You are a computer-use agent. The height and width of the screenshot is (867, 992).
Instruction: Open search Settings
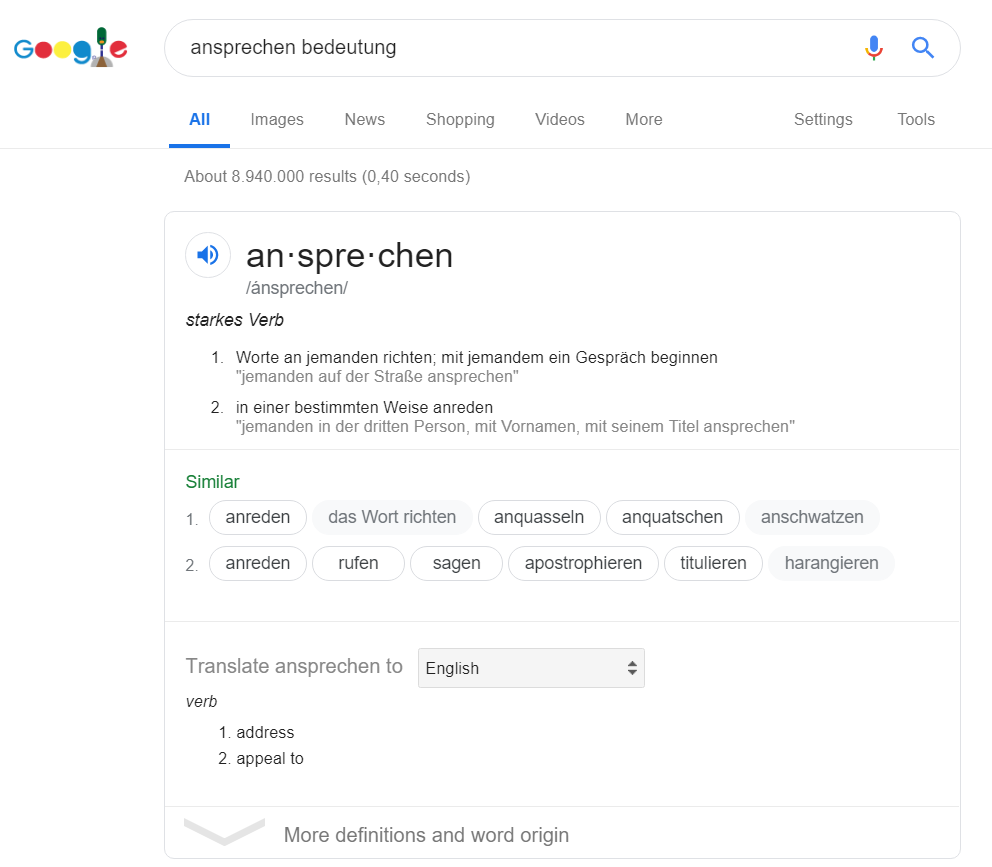tap(822, 120)
